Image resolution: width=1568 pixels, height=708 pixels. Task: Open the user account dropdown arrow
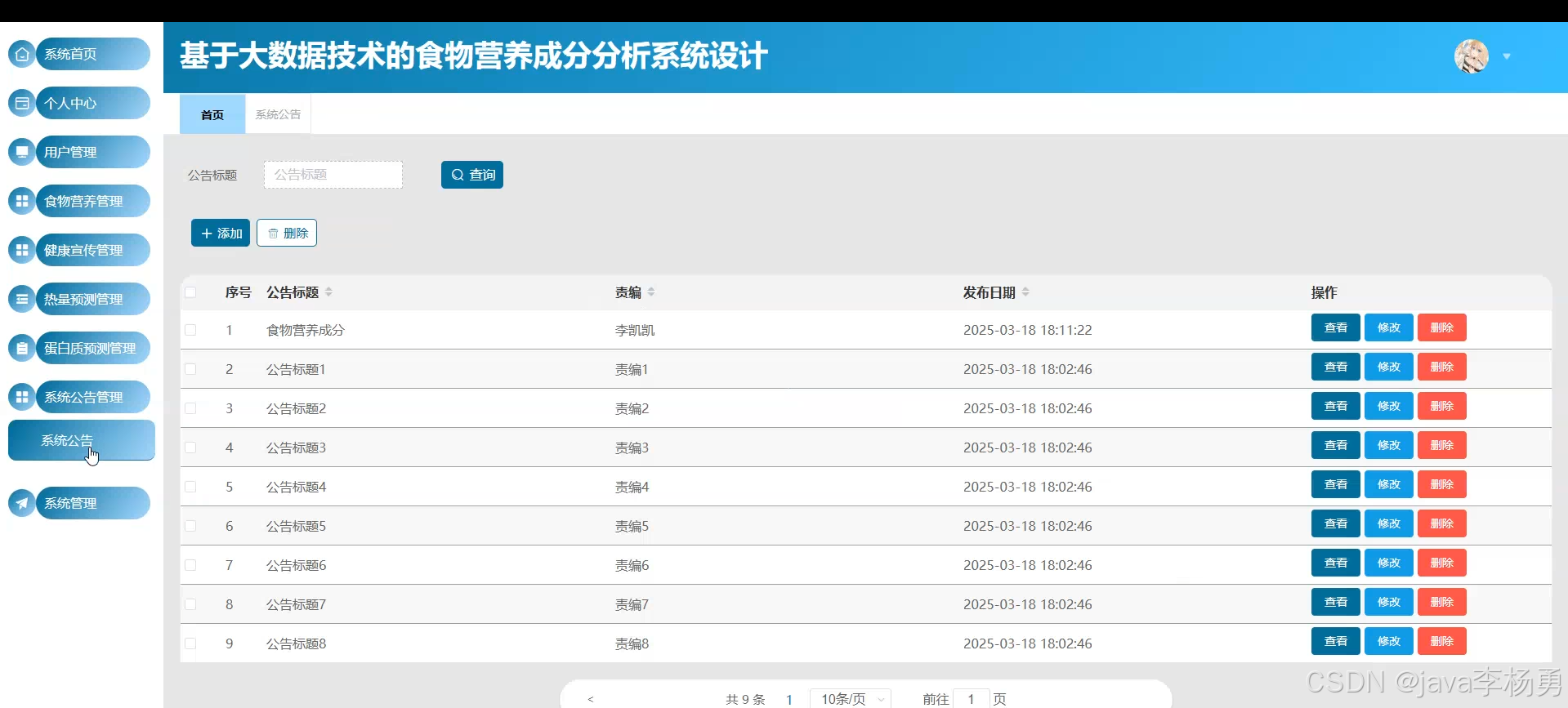pyautogui.click(x=1507, y=56)
